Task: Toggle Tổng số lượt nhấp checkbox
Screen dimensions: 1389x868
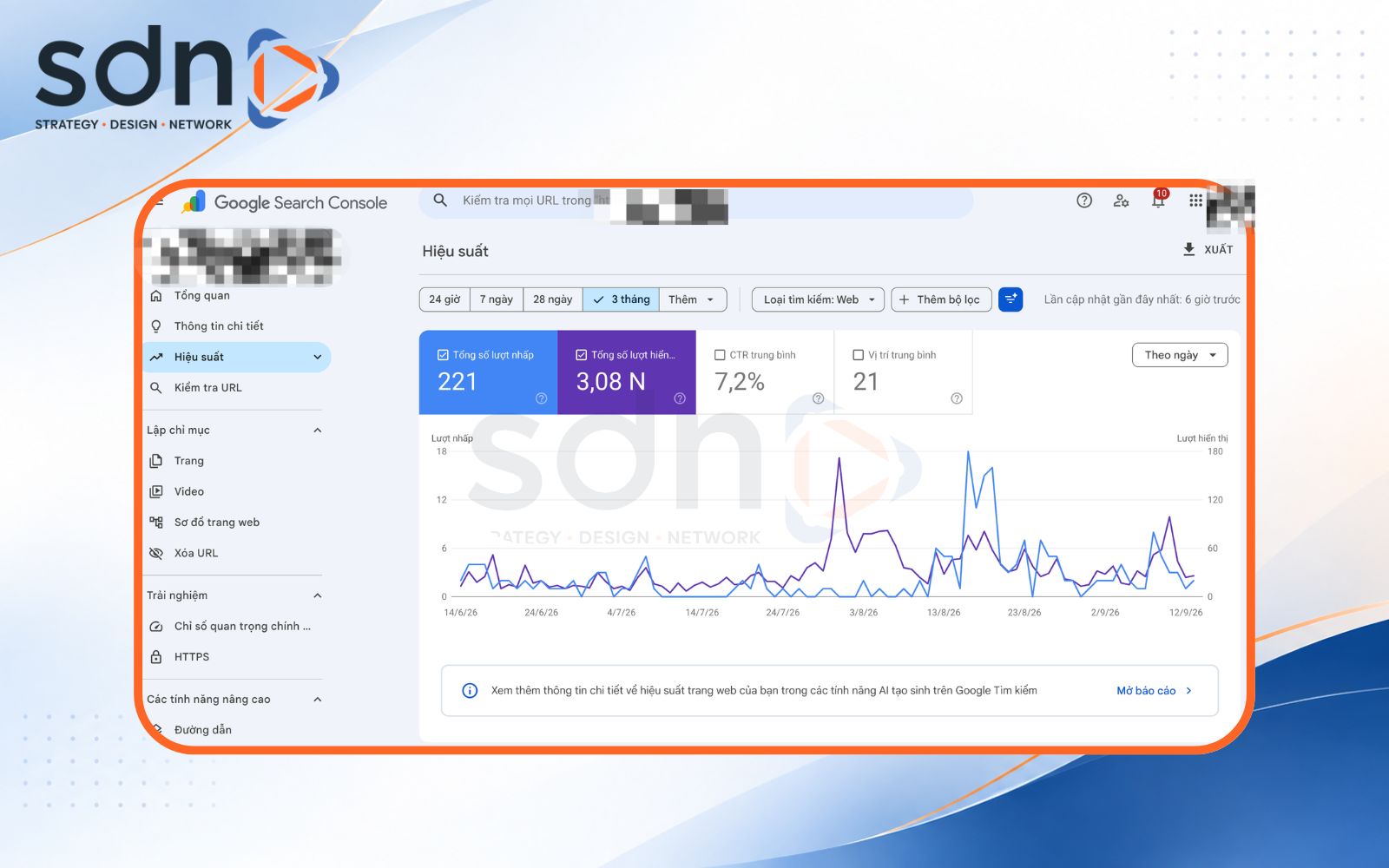Action: point(443,355)
